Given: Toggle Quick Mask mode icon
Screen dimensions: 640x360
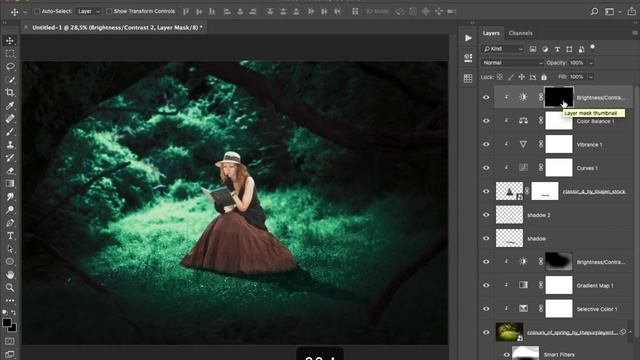Looking at the screenshot, I should pos(10,341).
